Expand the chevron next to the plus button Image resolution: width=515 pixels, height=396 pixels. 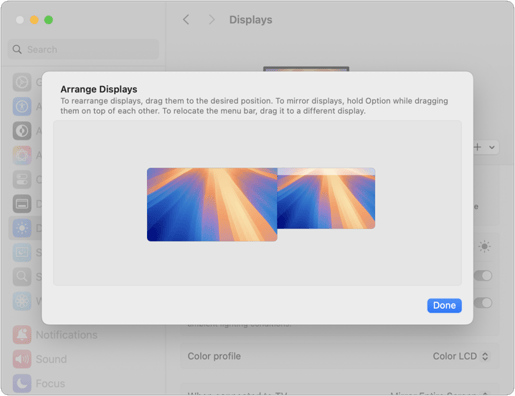tap(492, 147)
